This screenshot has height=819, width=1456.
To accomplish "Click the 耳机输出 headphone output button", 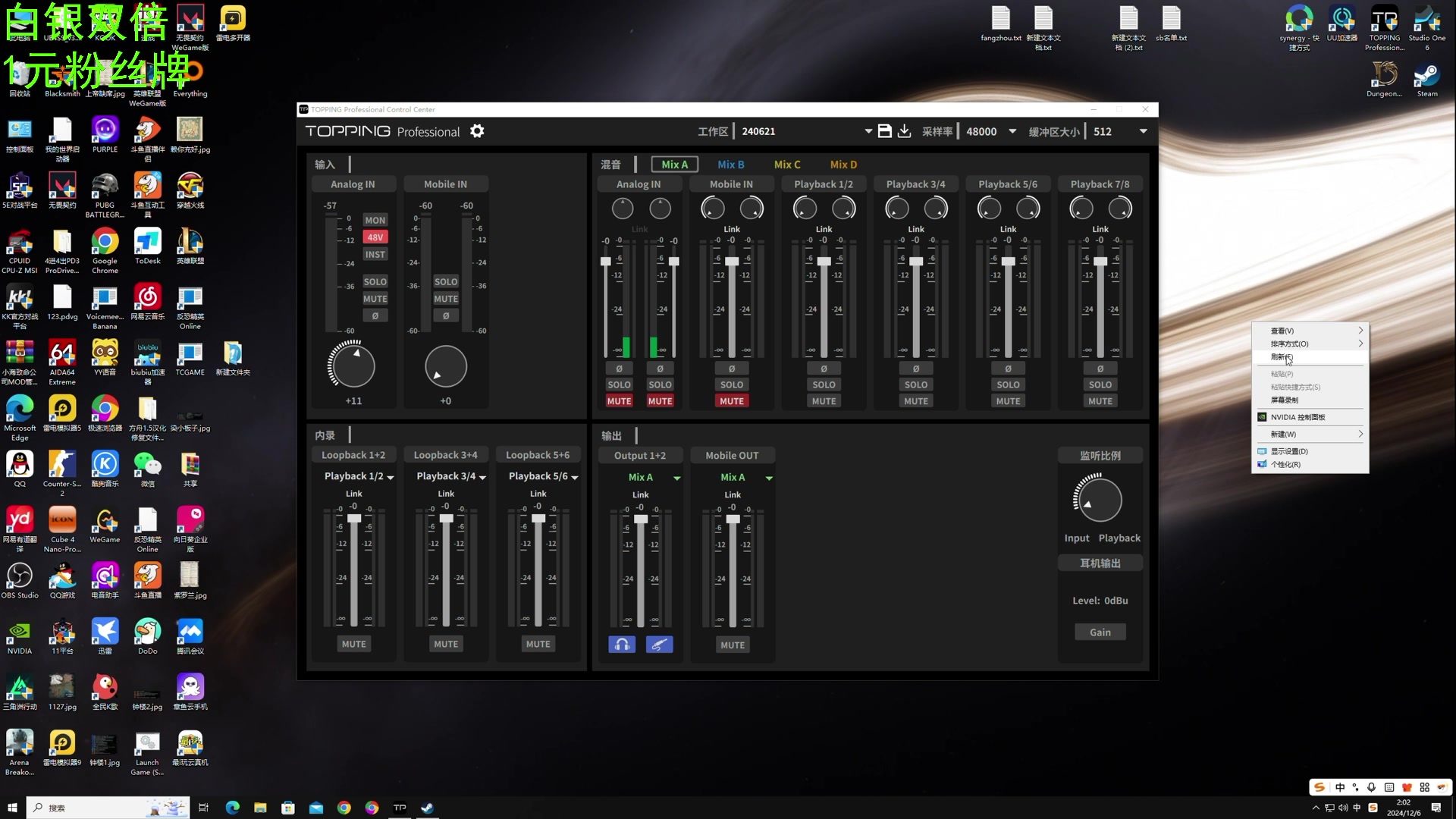I will coord(1099,562).
